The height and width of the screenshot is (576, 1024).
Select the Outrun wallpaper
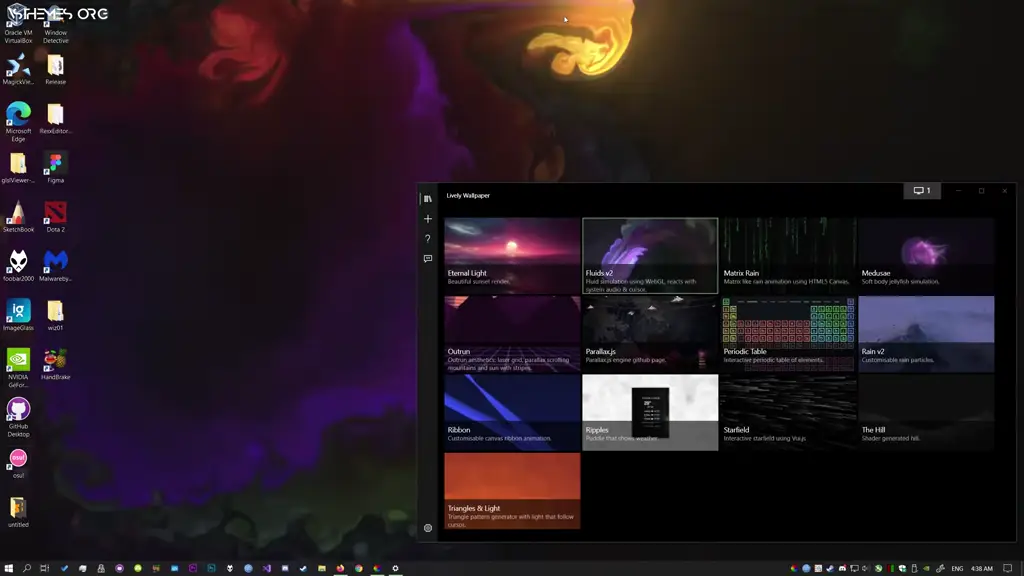(512, 333)
